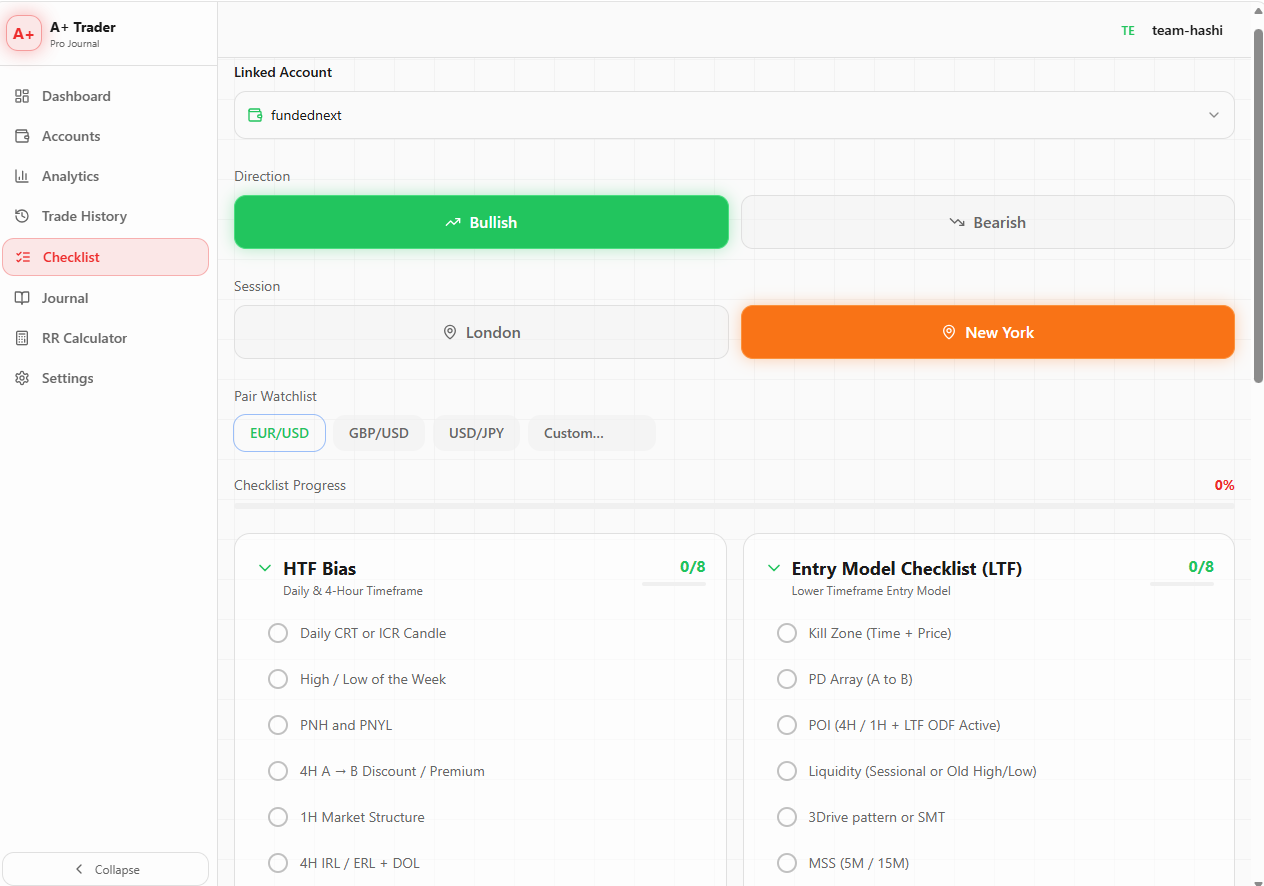Open Settings from the sidebar
1264x886 pixels.
(105, 378)
